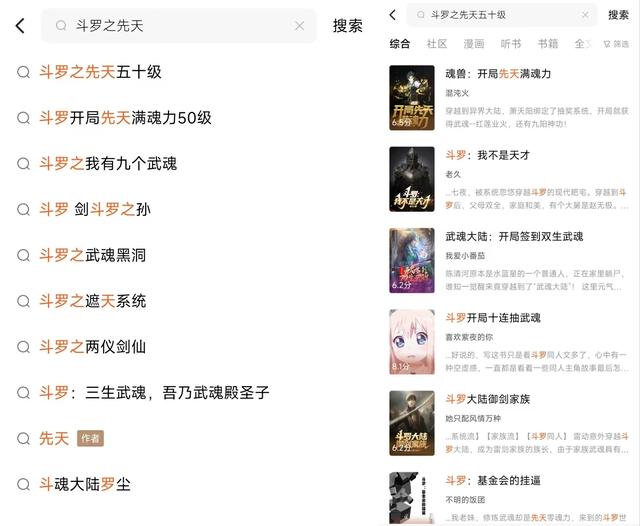Open result title 斗罗大陆御剑家族
This screenshot has width=640, height=526.
[488, 399]
